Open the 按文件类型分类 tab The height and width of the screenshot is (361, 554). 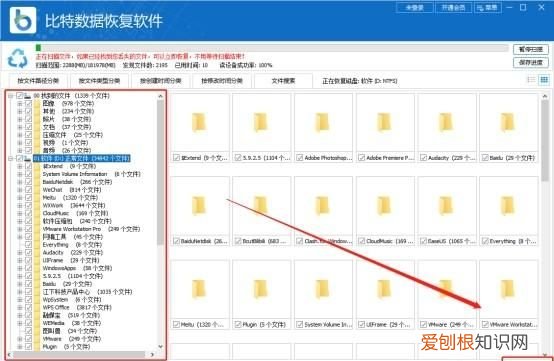pos(99,81)
